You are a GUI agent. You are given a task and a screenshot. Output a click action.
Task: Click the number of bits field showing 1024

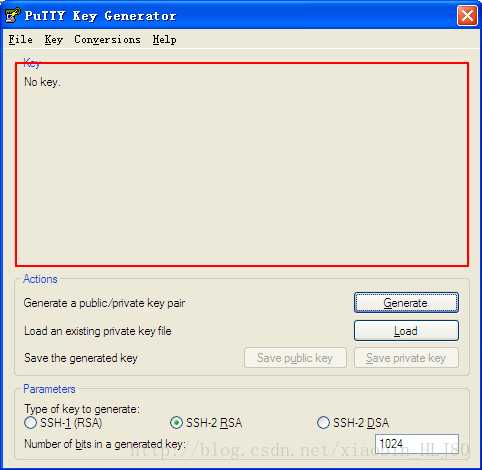[417, 444]
